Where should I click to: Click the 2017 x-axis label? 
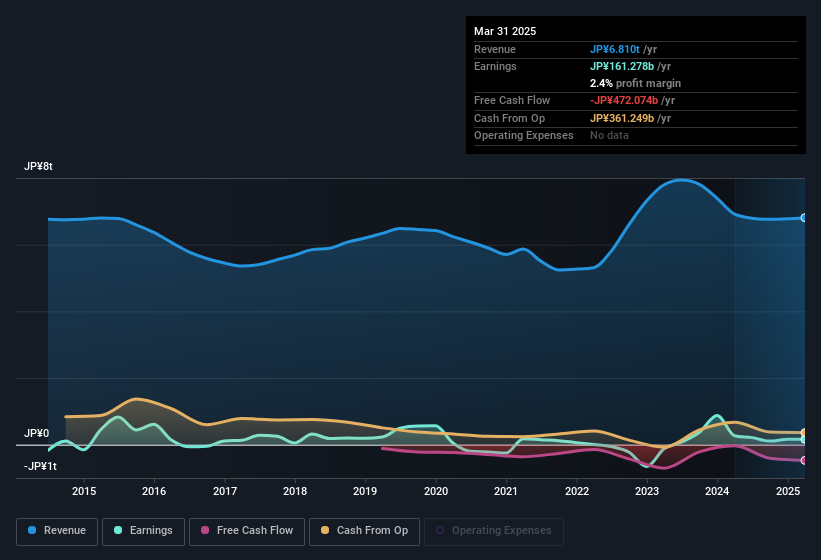[x=225, y=491]
